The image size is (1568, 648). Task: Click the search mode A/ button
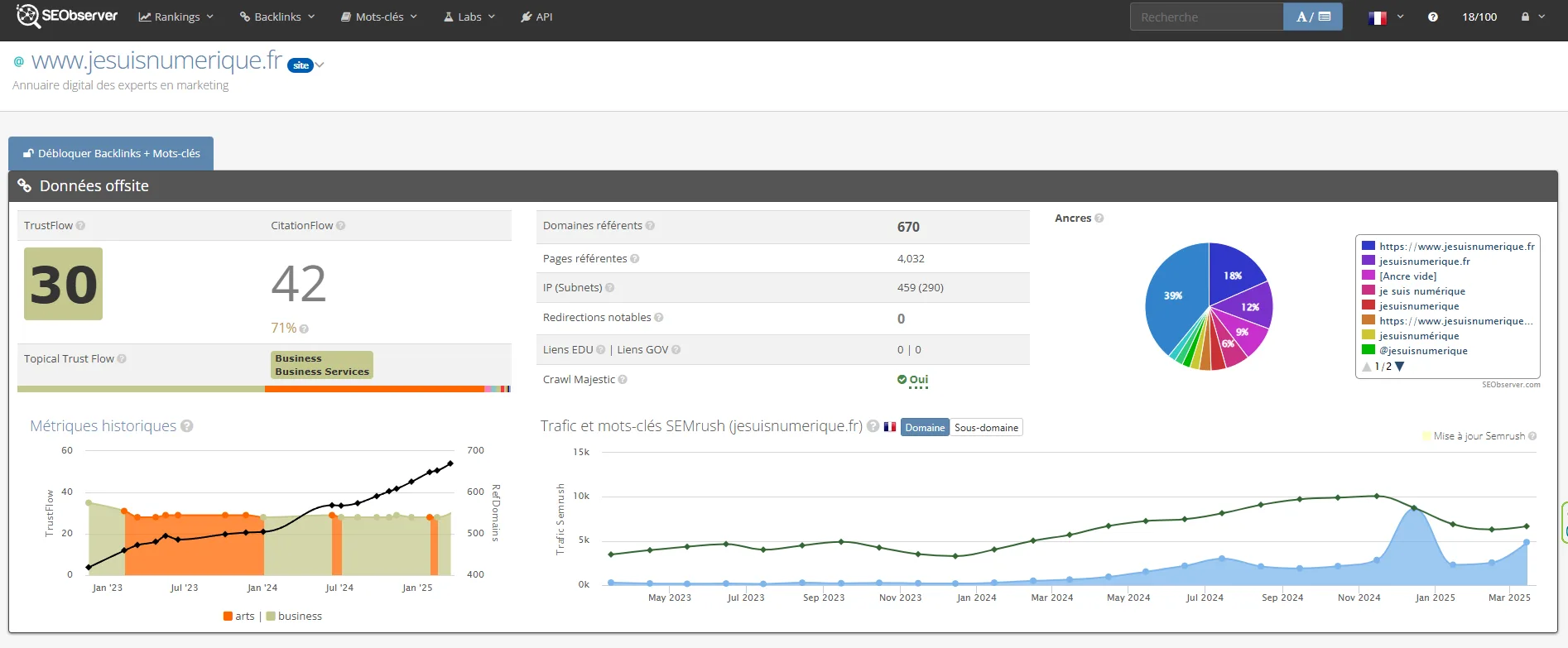pyautogui.click(x=1312, y=17)
